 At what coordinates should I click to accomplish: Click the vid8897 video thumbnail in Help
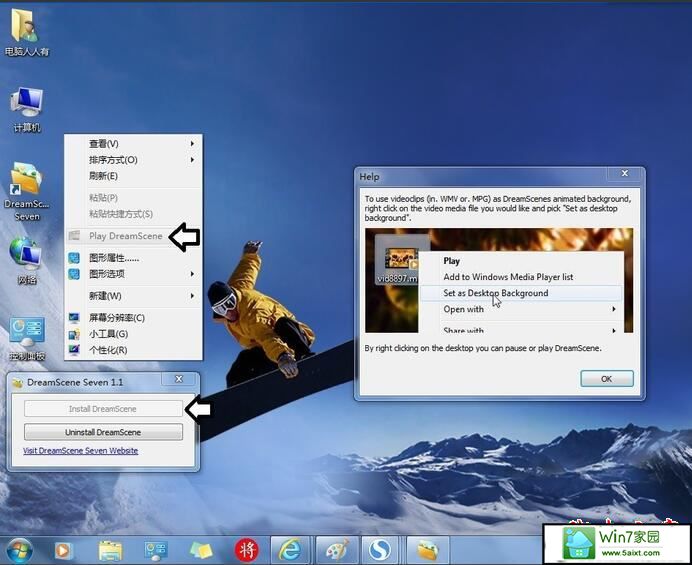(401, 259)
